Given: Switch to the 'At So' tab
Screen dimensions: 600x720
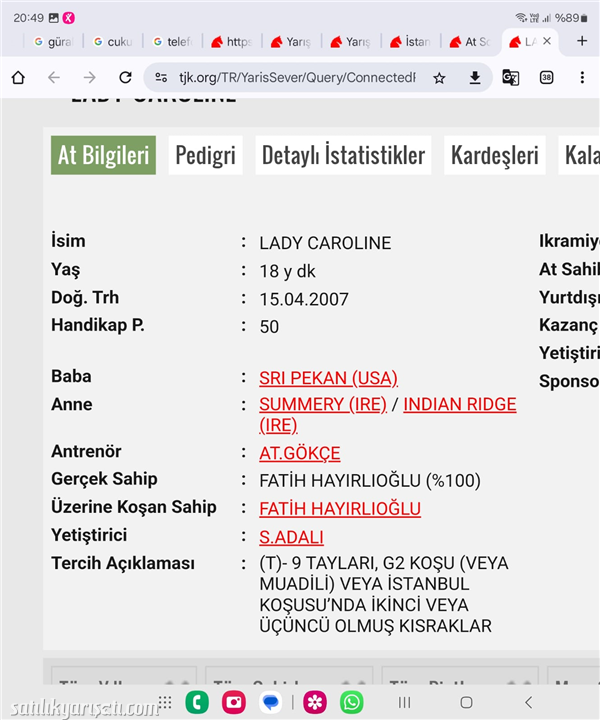Looking at the screenshot, I should coord(470,42).
